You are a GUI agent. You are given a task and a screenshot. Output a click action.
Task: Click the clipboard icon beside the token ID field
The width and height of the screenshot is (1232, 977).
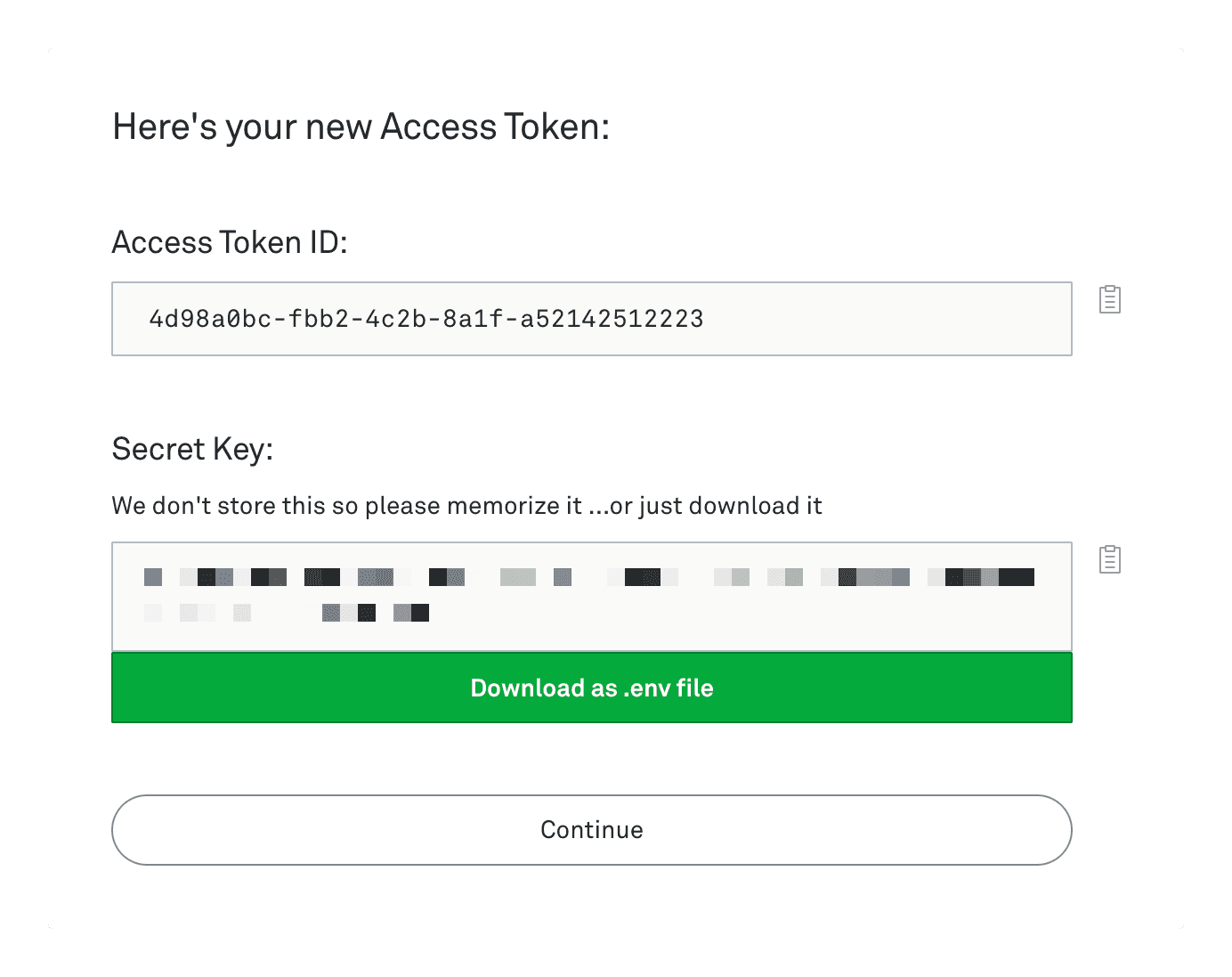coord(1109,299)
